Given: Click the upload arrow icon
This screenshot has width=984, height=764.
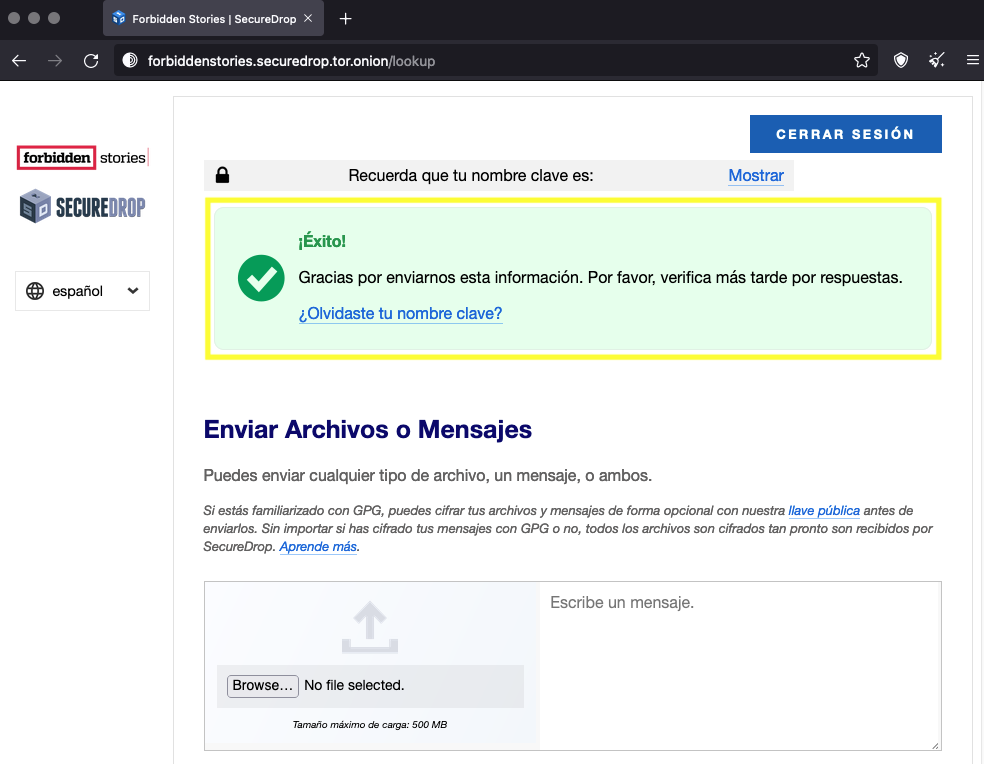Looking at the screenshot, I should [369, 627].
